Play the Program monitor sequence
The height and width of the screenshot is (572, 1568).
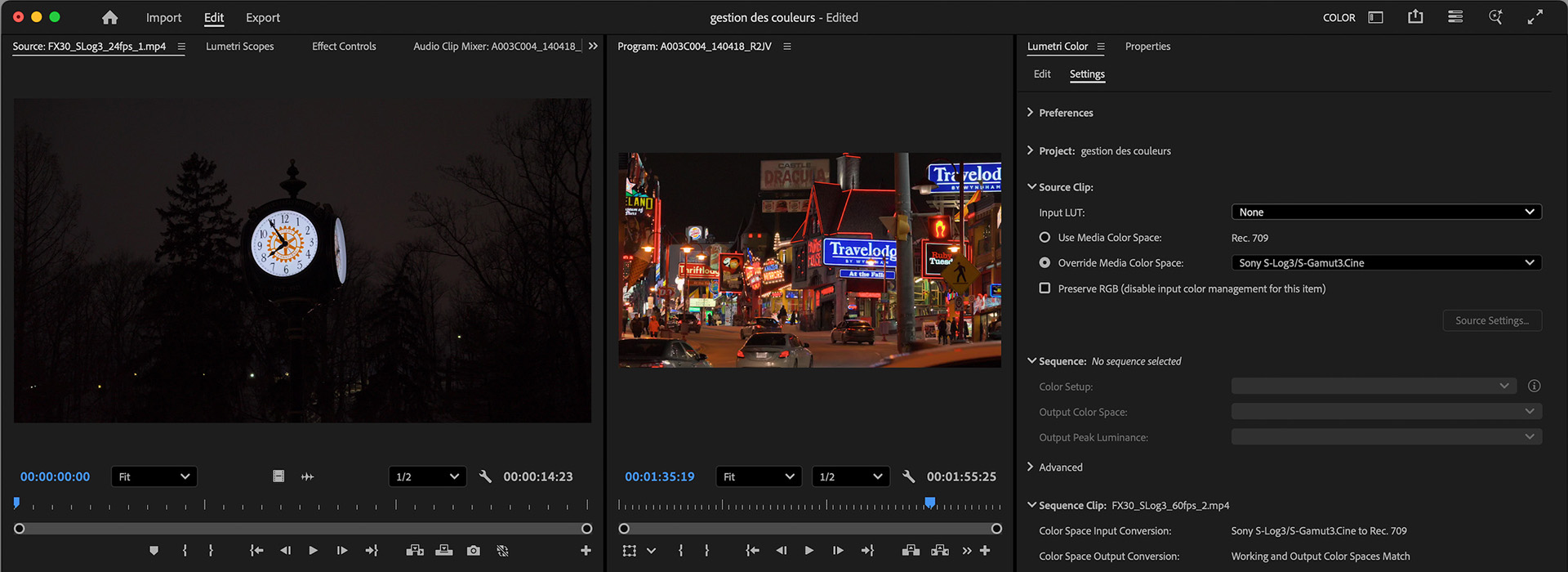808,551
